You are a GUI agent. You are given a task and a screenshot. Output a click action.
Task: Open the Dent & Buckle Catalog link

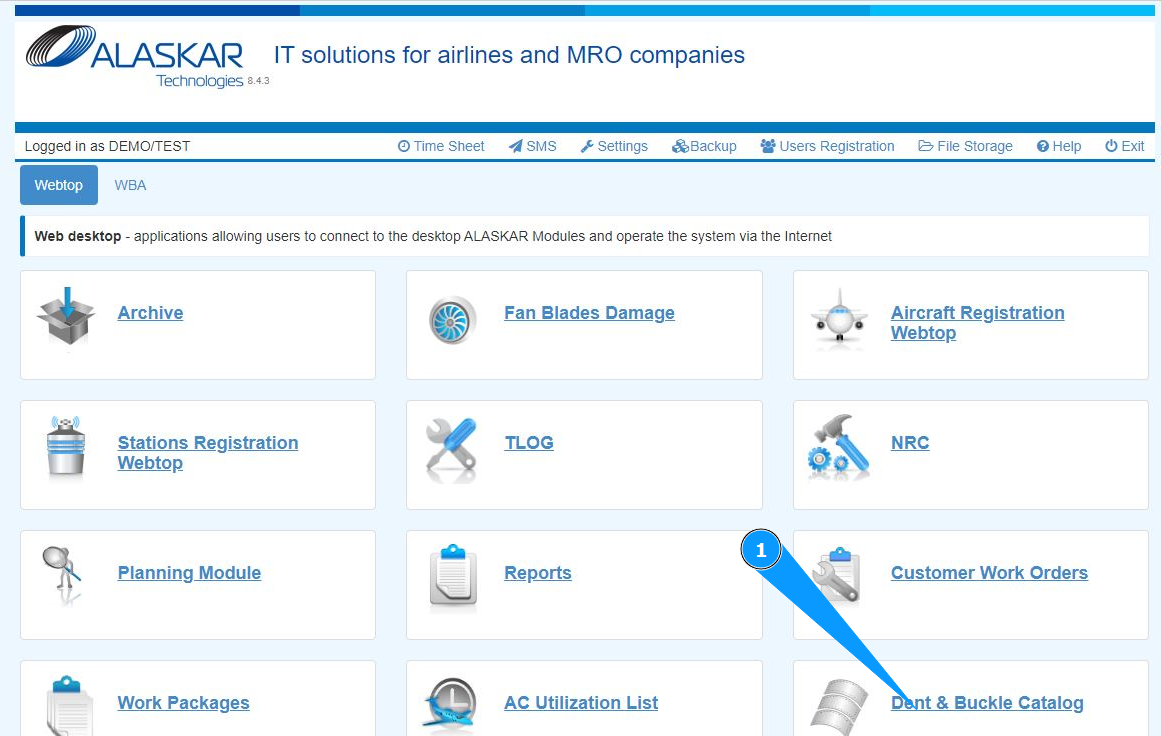click(987, 703)
